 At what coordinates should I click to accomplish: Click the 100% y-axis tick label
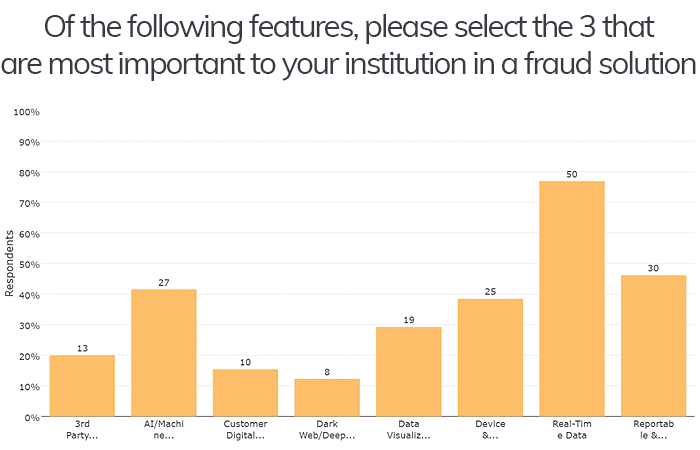(26, 112)
